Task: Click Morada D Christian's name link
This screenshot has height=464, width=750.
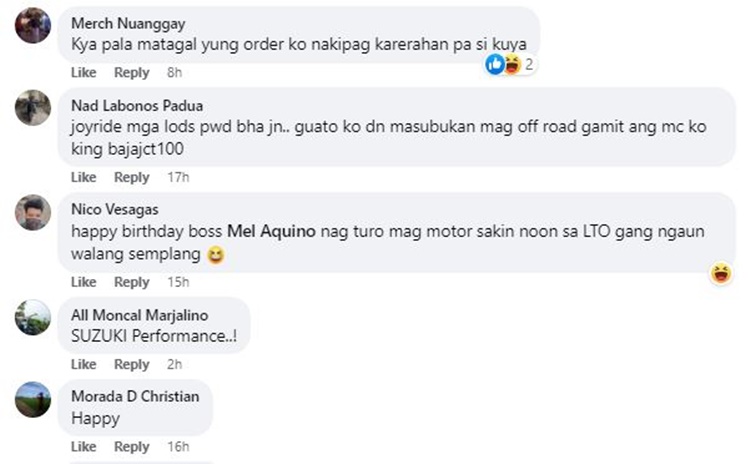Action: [x=135, y=397]
